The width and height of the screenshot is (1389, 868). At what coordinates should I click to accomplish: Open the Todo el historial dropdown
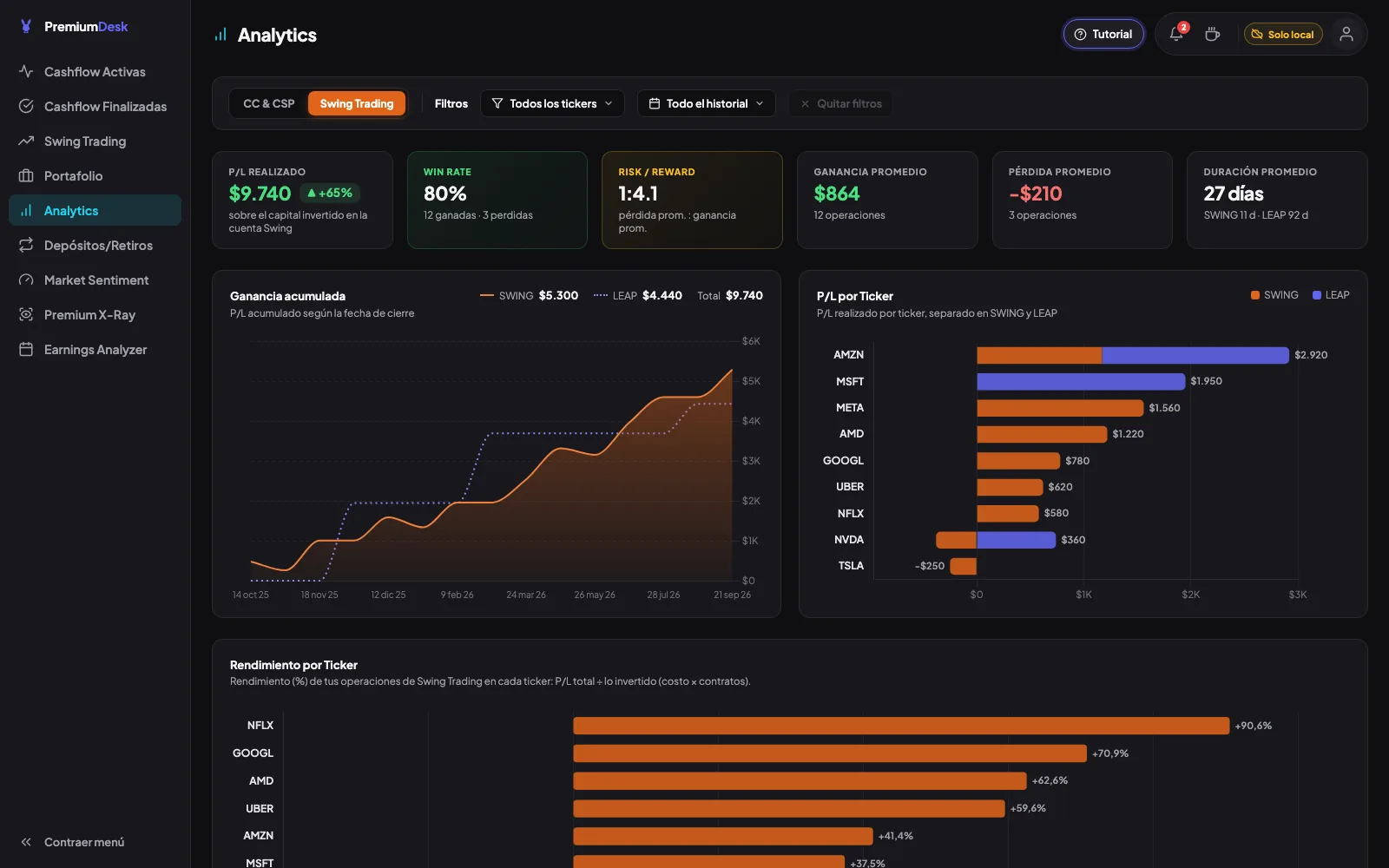[707, 103]
